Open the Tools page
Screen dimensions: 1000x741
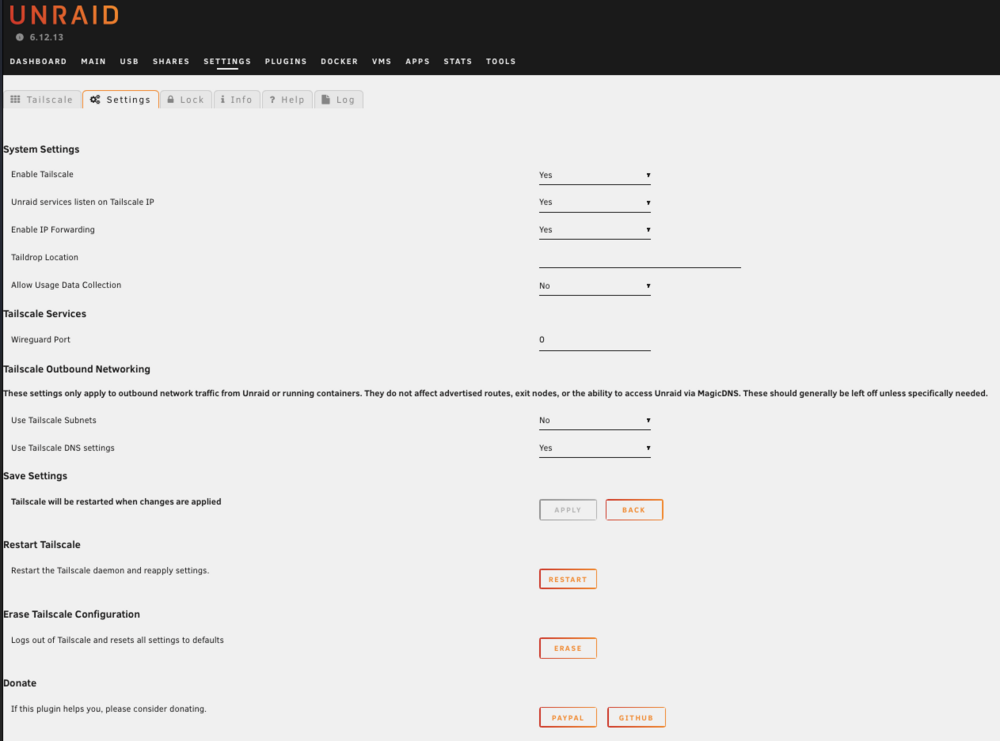(501, 61)
